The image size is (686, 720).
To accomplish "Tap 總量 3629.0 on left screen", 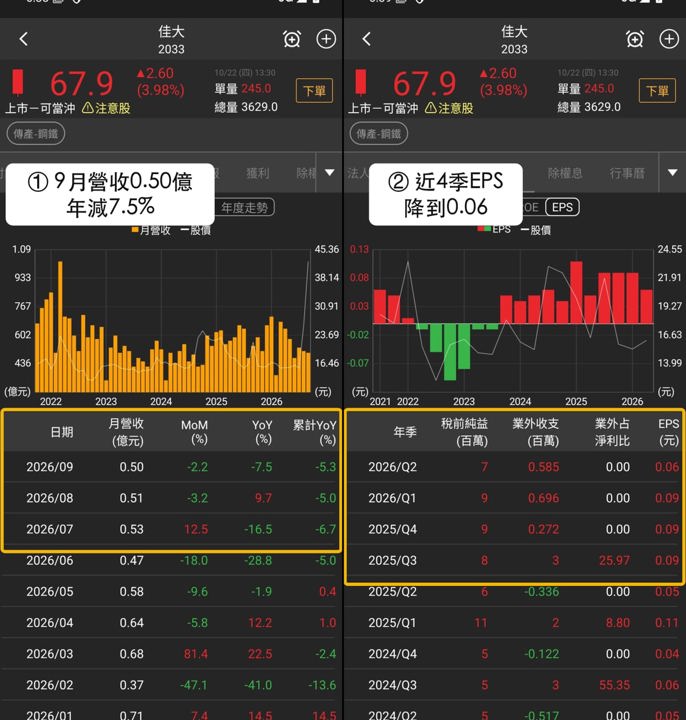I will click(246, 107).
